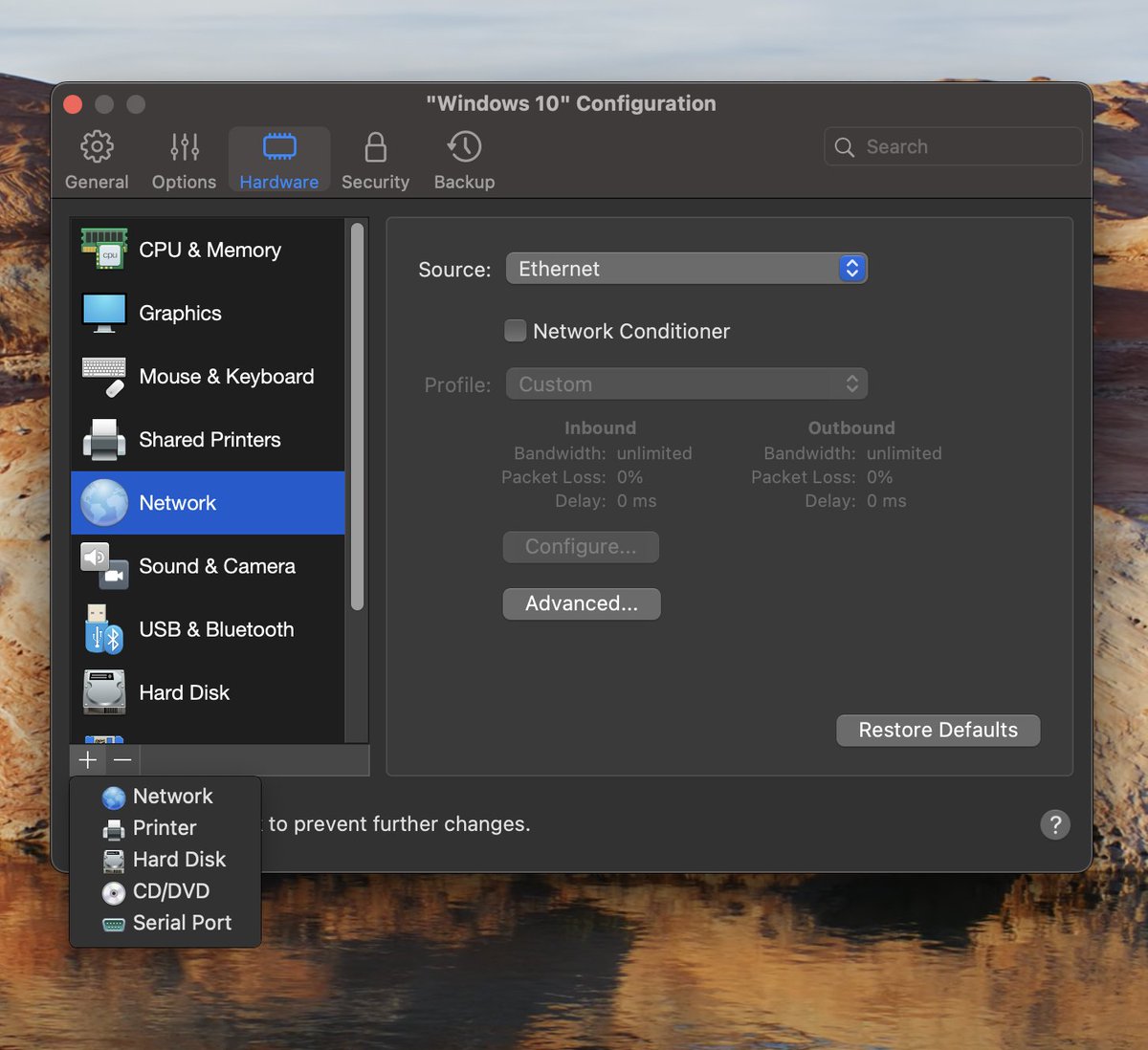Choose Hard Disk from the add-device menu

tap(165, 860)
